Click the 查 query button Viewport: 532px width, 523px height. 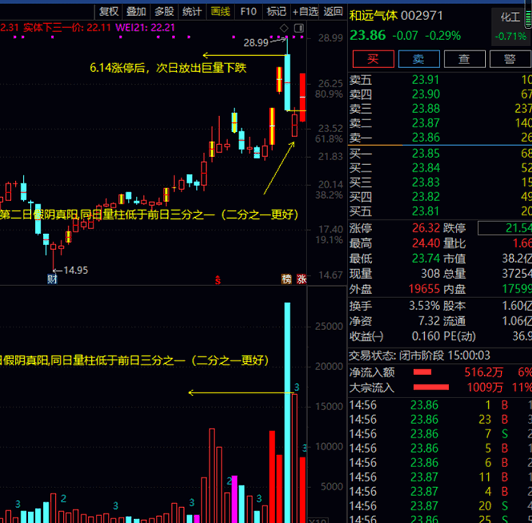(464, 59)
